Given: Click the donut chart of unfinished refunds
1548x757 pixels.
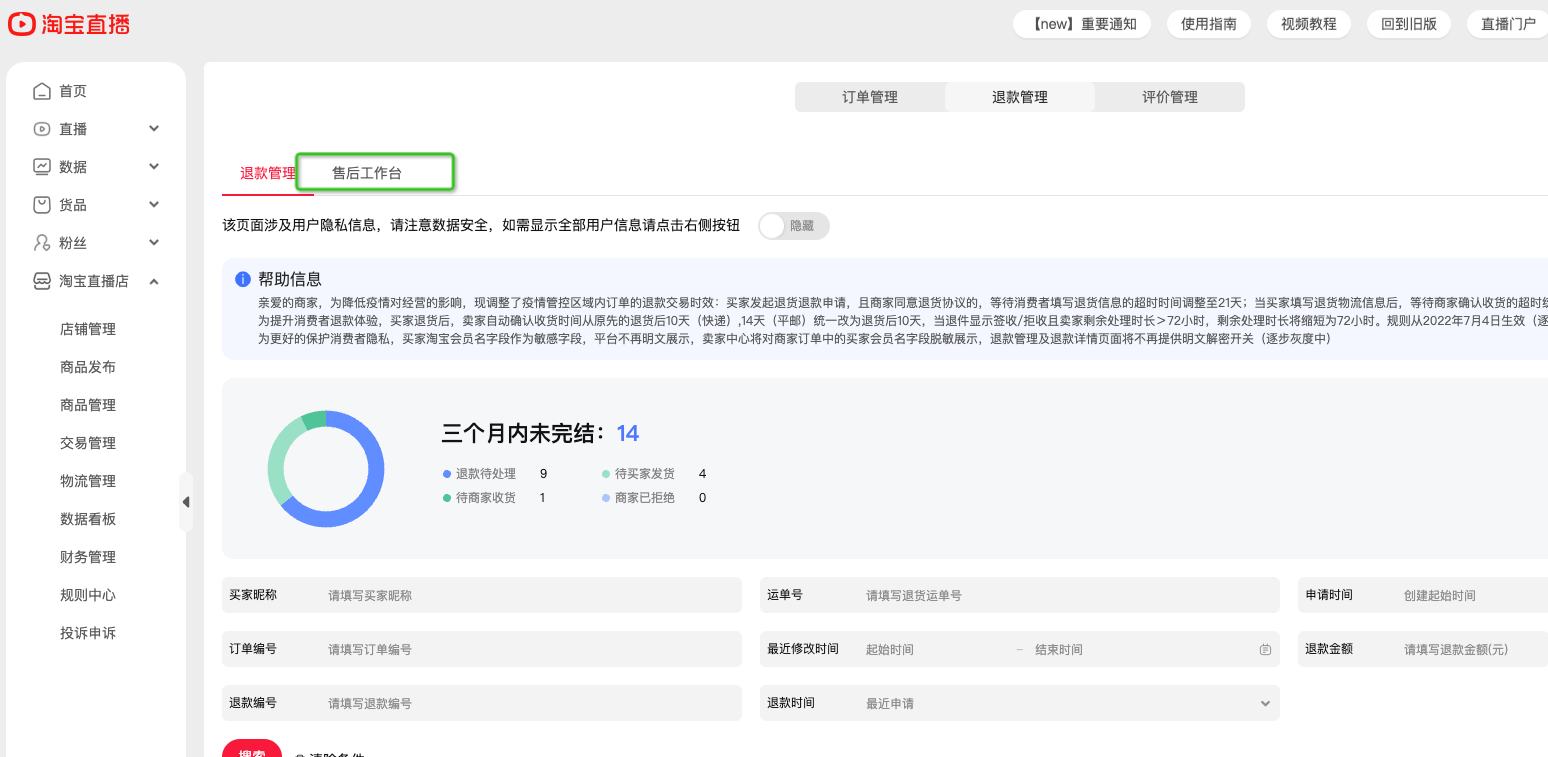Looking at the screenshot, I should click(326, 469).
